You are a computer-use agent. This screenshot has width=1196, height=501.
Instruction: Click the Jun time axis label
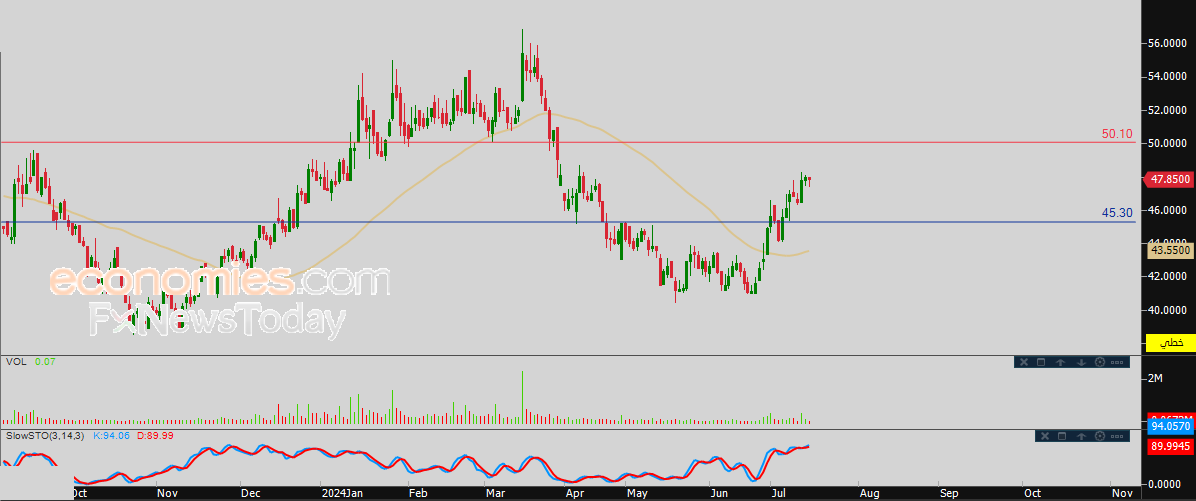pos(719,493)
